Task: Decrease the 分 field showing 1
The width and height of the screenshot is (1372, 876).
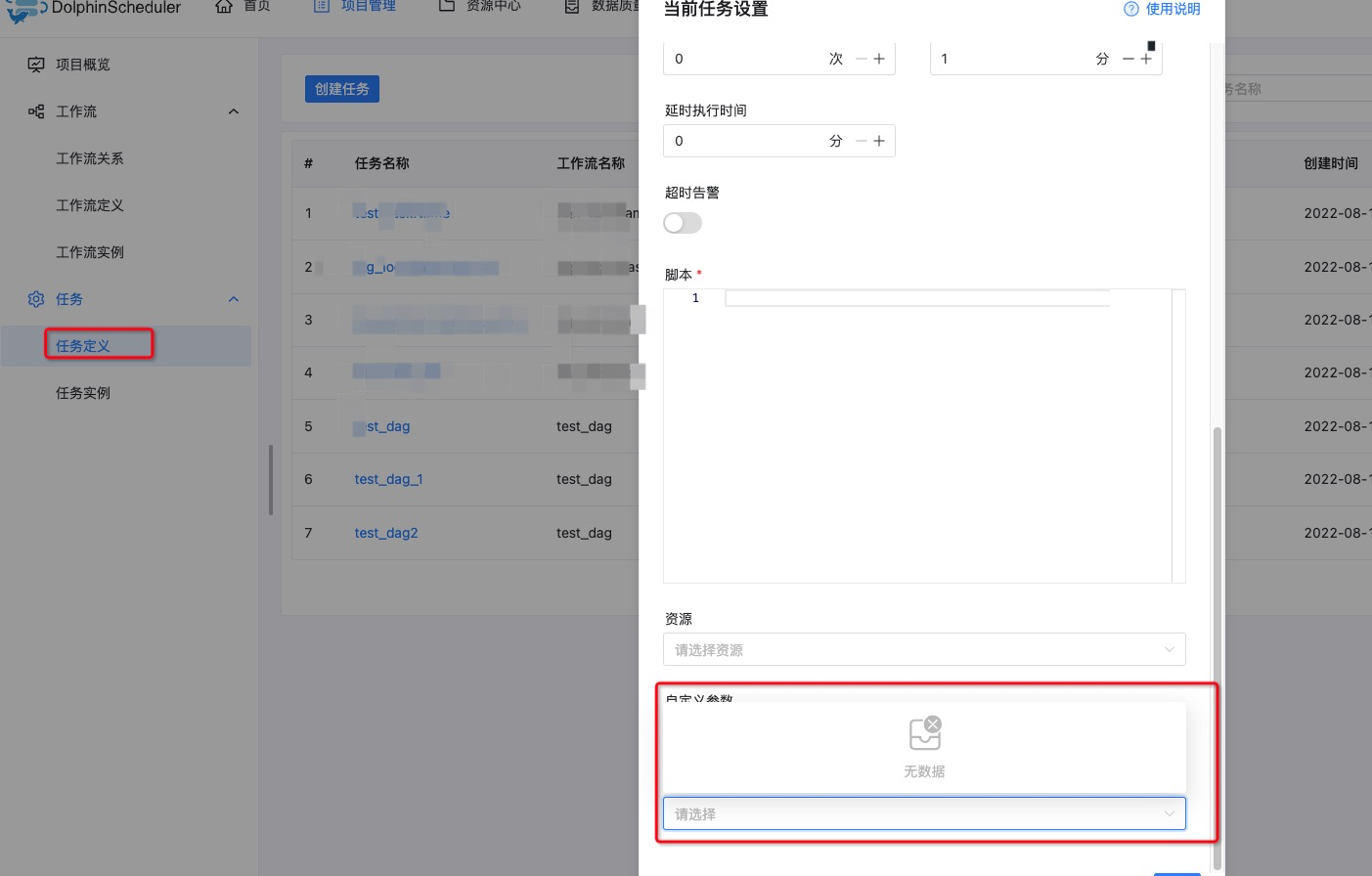Action: click(x=1129, y=59)
